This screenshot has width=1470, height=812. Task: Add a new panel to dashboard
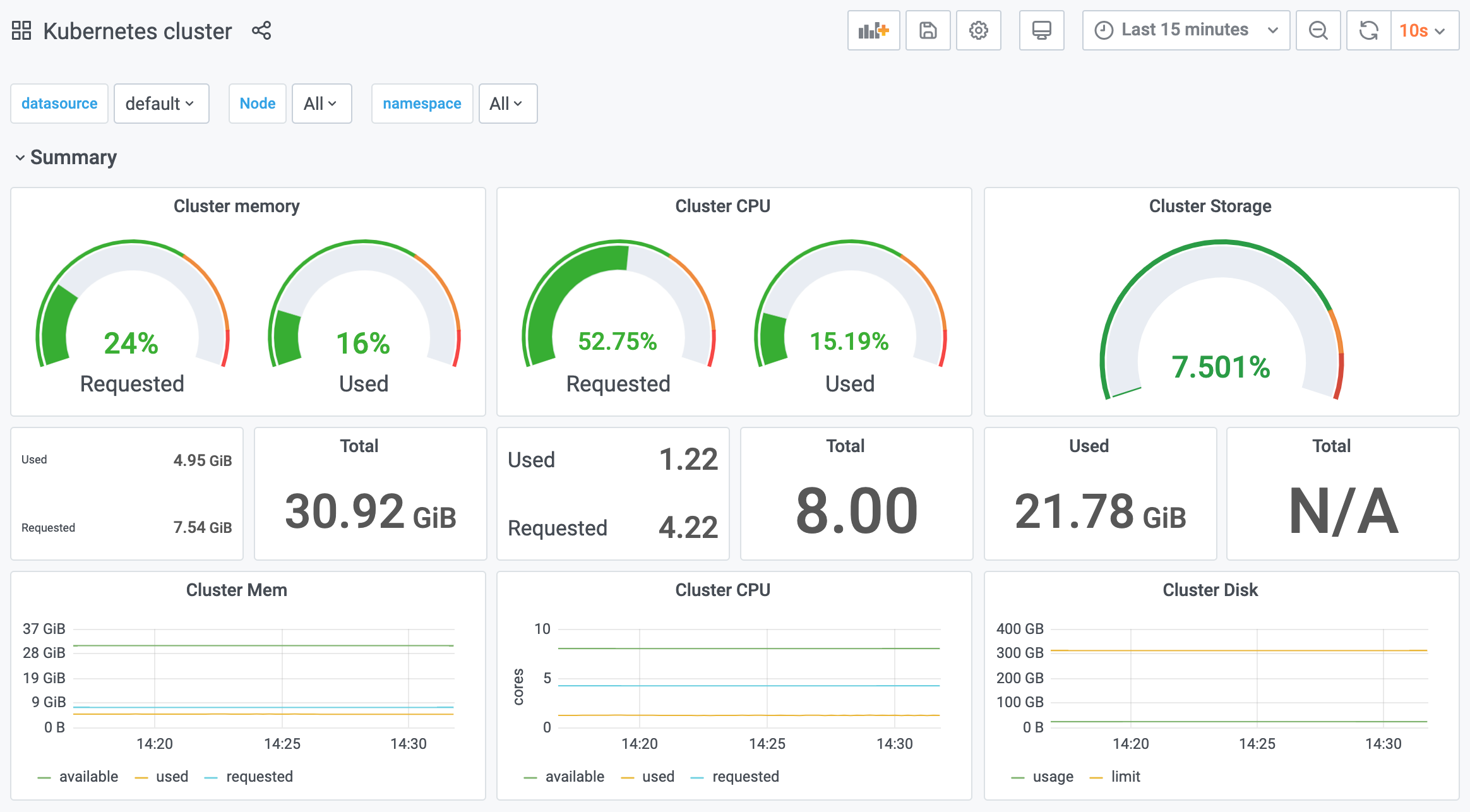click(x=873, y=30)
